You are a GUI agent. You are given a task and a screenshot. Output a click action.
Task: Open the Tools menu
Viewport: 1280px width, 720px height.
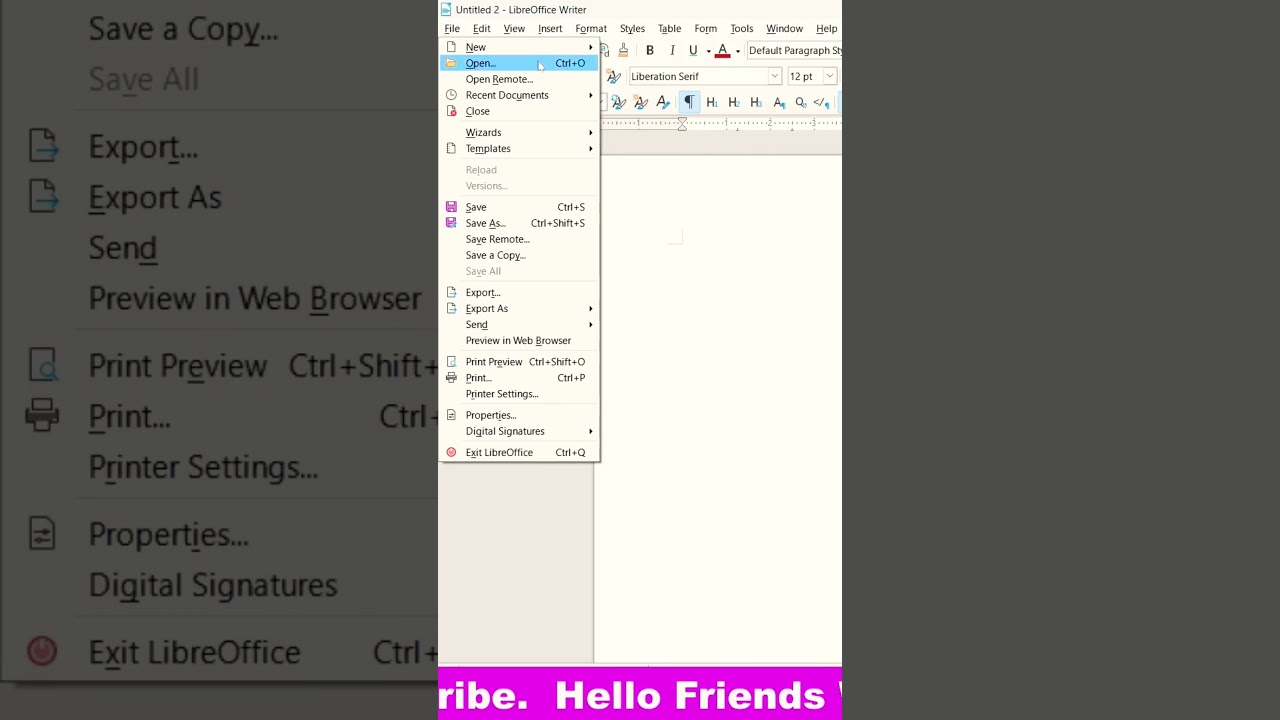pyautogui.click(x=742, y=29)
